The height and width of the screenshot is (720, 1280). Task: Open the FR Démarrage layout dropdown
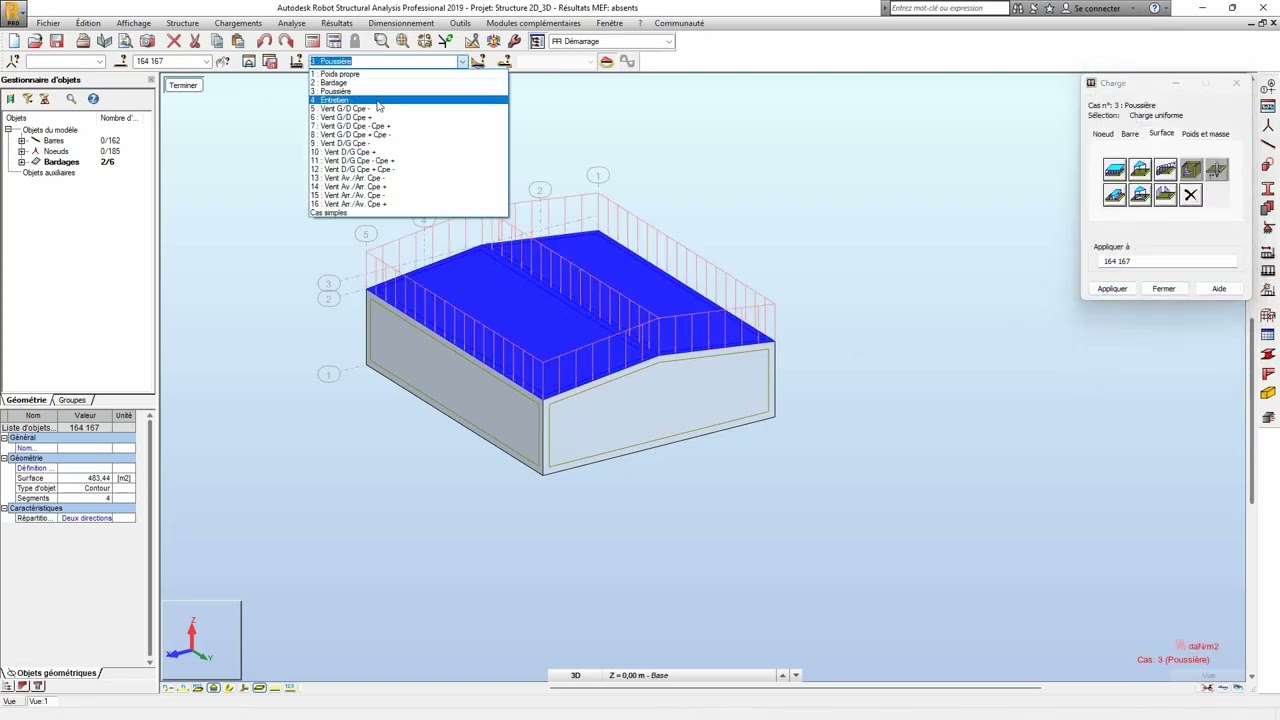(x=668, y=41)
